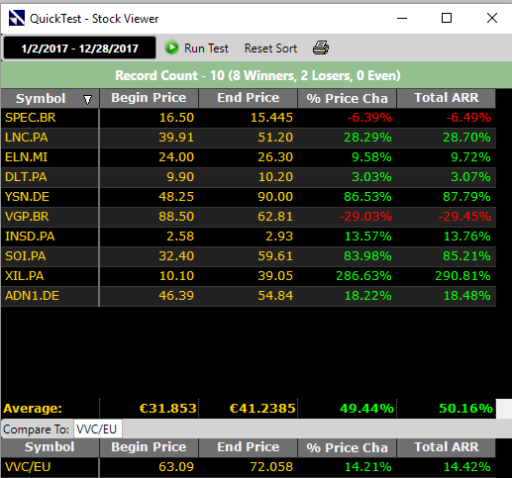Image resolution: width=512 pixels, height=478 pixels.
Task: Click average begin price €31.853
Action: 168,408
